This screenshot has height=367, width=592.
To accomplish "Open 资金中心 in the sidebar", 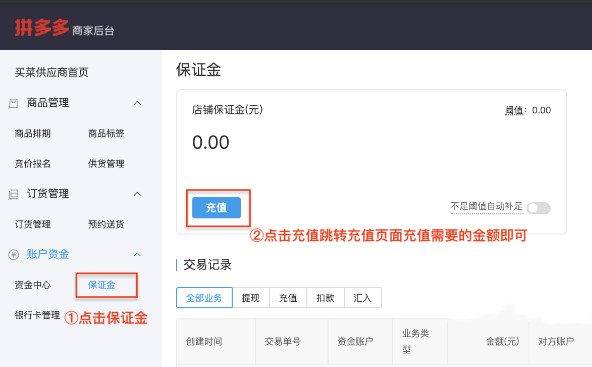I will click(x=33, y=285).
